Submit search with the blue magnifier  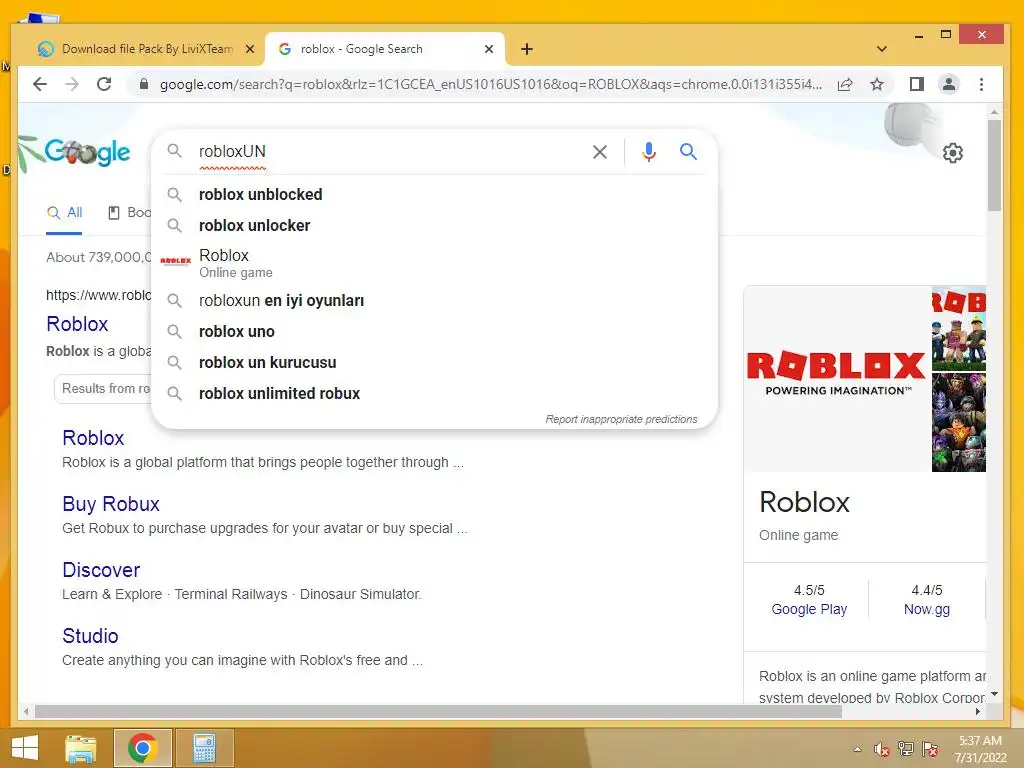(x=688, y=152)
